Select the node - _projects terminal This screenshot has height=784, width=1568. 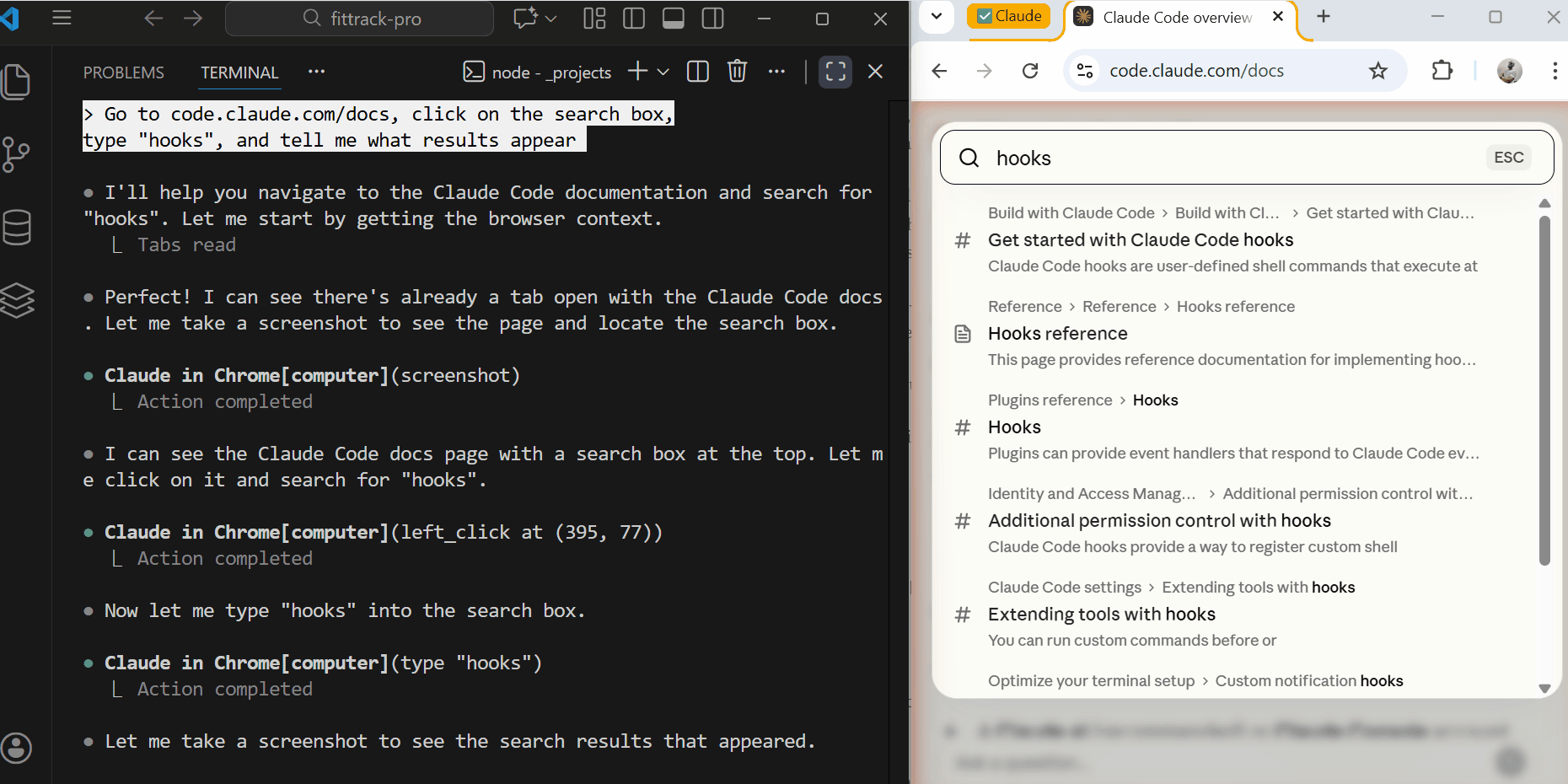[x=537, y=72]
